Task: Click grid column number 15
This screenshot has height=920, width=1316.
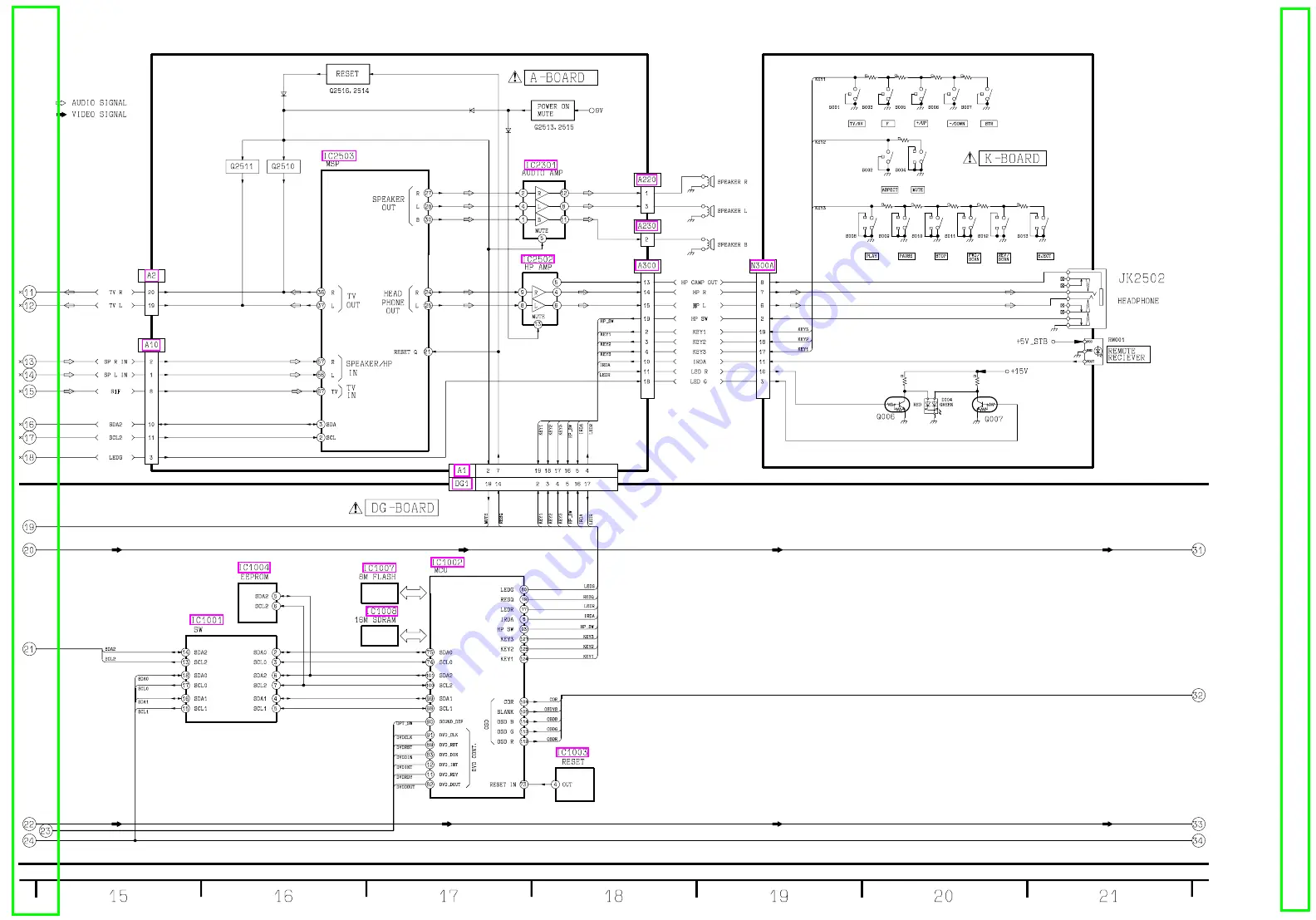Action: pyautogui.click(x=118, y=896)
